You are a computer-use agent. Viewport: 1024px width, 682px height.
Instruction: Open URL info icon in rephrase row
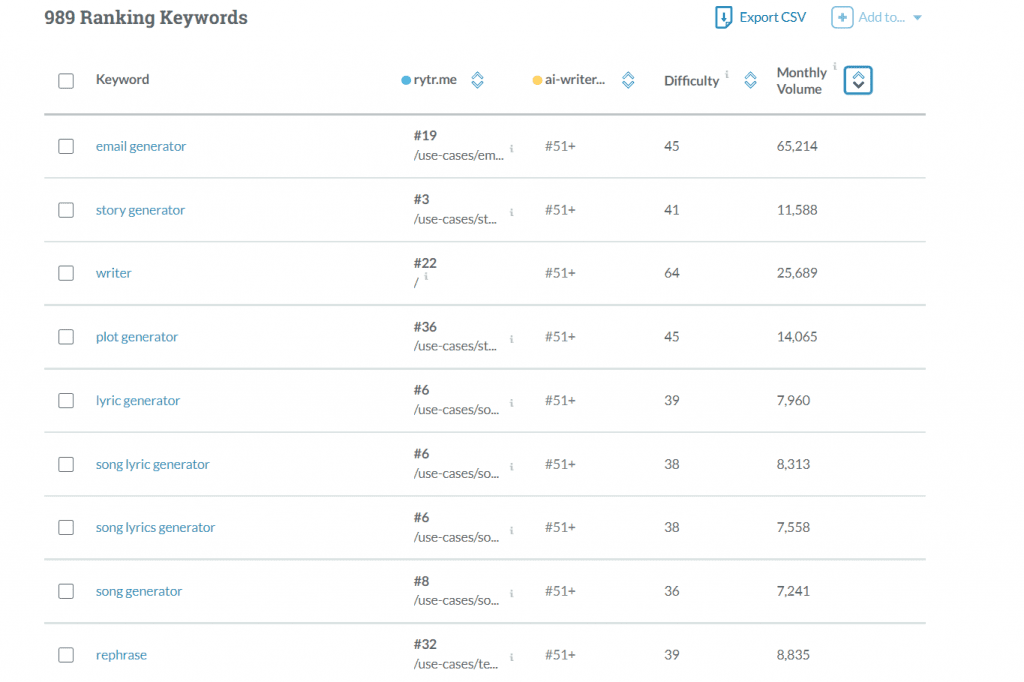pos(511,657)
